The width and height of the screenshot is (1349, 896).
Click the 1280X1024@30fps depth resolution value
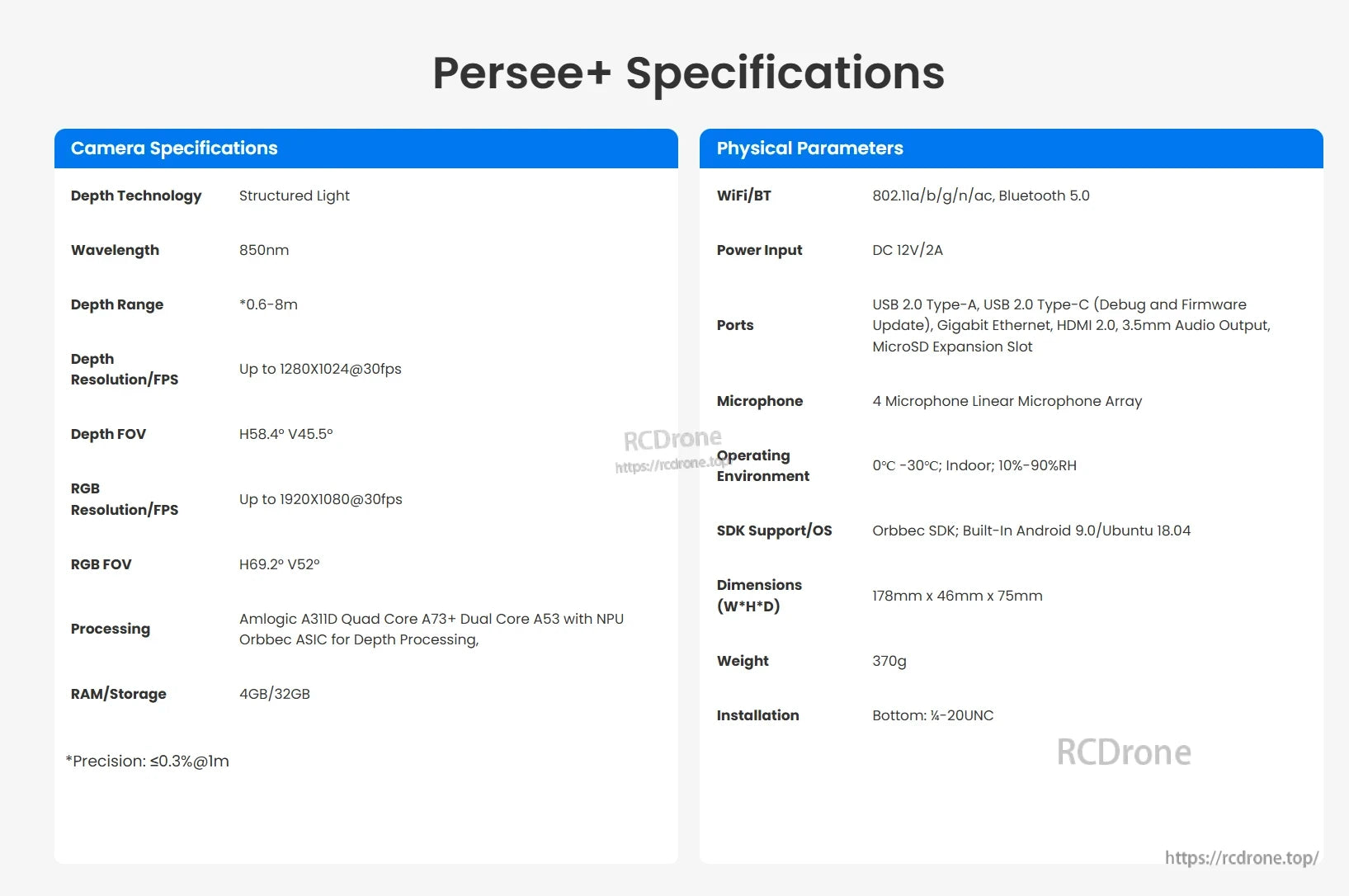320,369
